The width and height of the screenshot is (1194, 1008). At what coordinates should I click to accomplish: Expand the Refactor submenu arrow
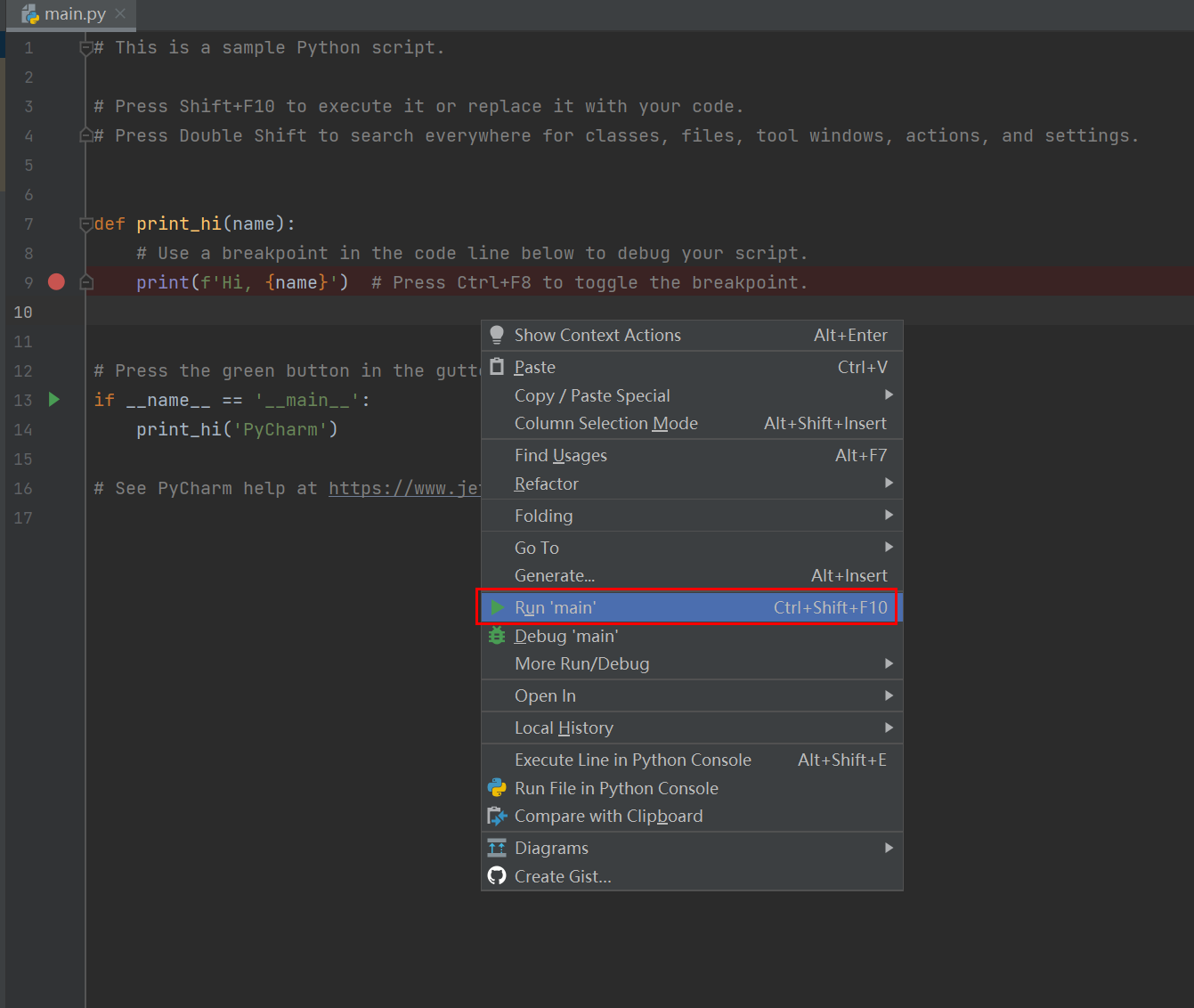(x=888, y=484)
